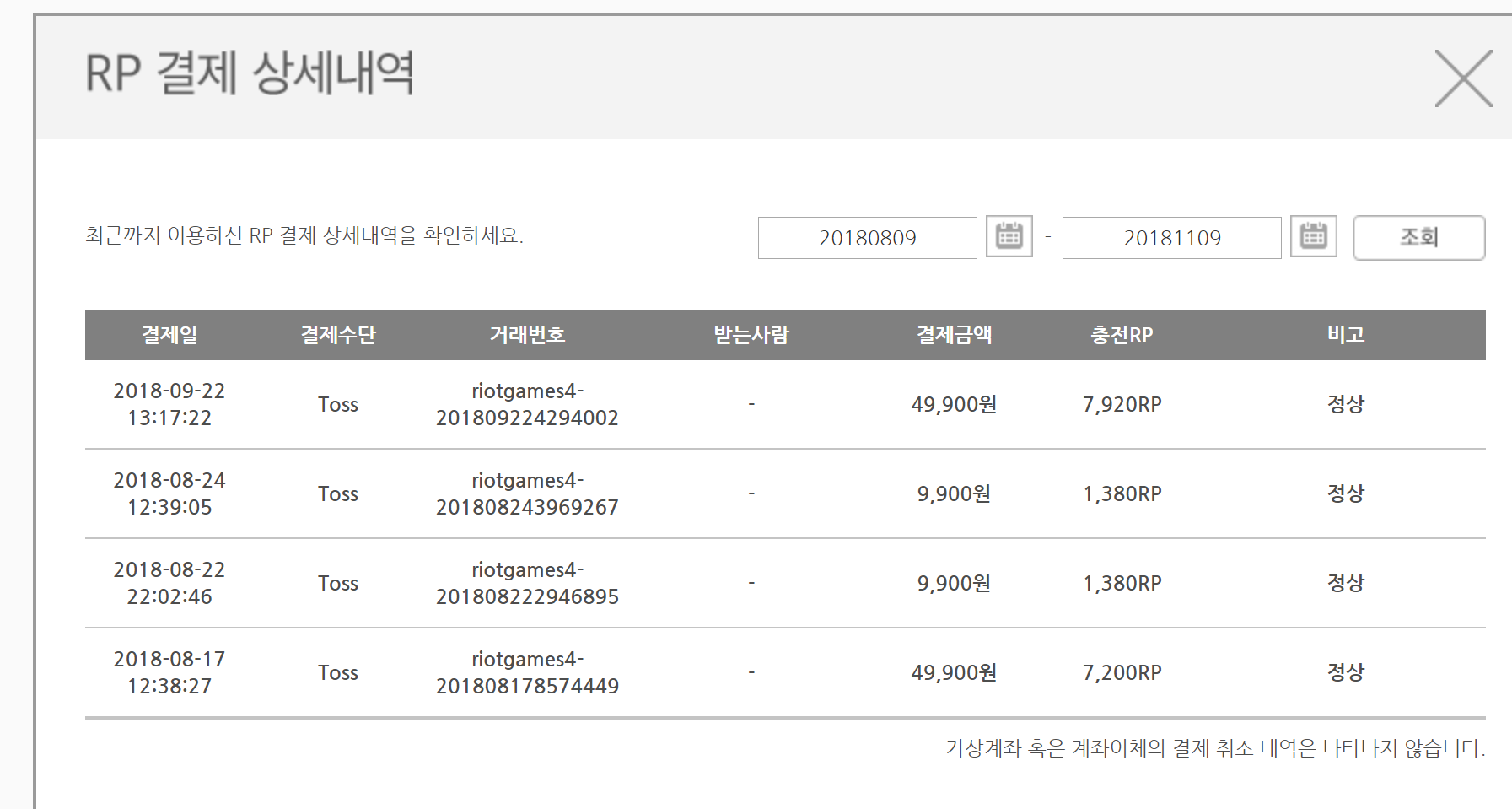Open calendar picker for start date 20180809
1512x809 pixels.
point(1009,237)
